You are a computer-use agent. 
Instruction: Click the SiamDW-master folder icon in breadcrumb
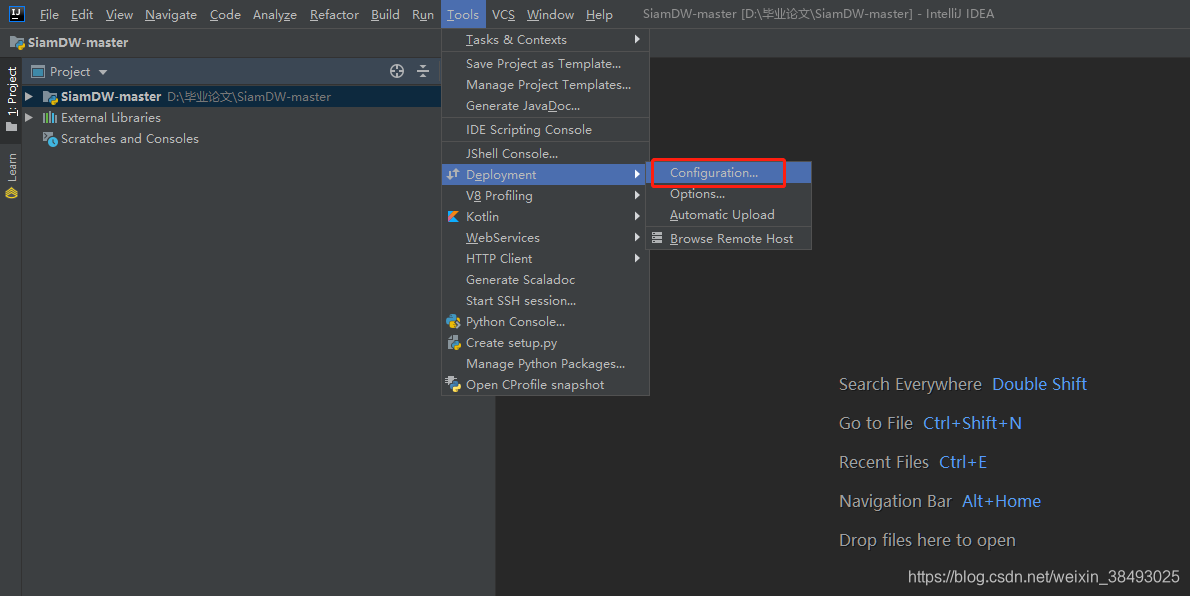(17, 43)
